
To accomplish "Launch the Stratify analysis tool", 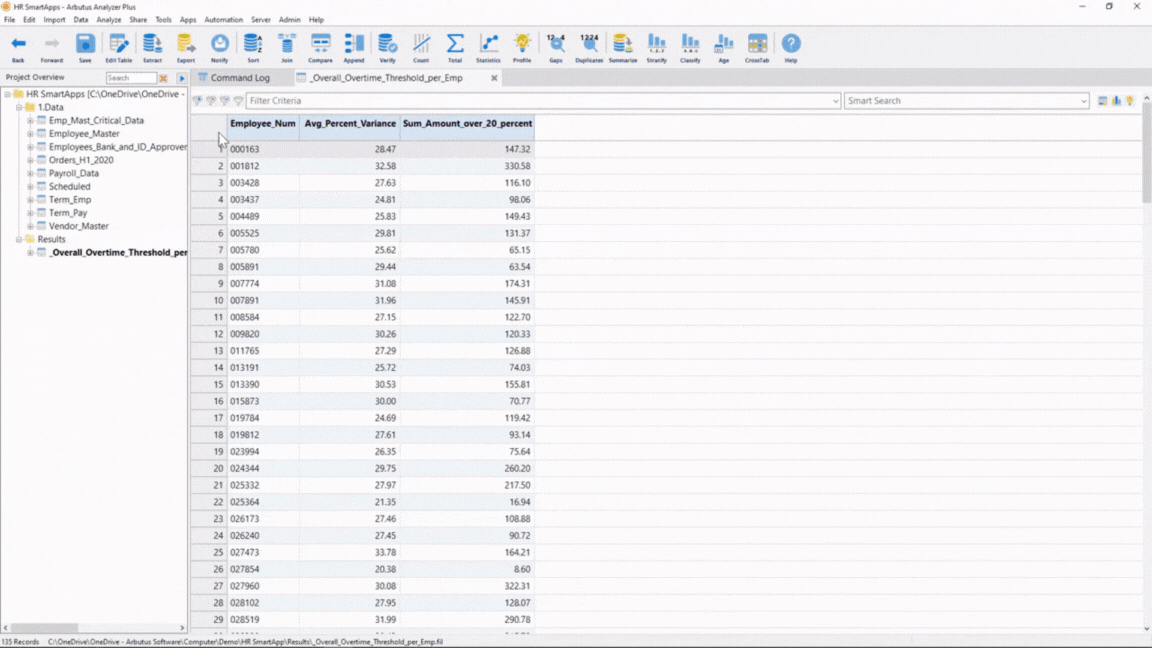I will [x=656, y=45].
